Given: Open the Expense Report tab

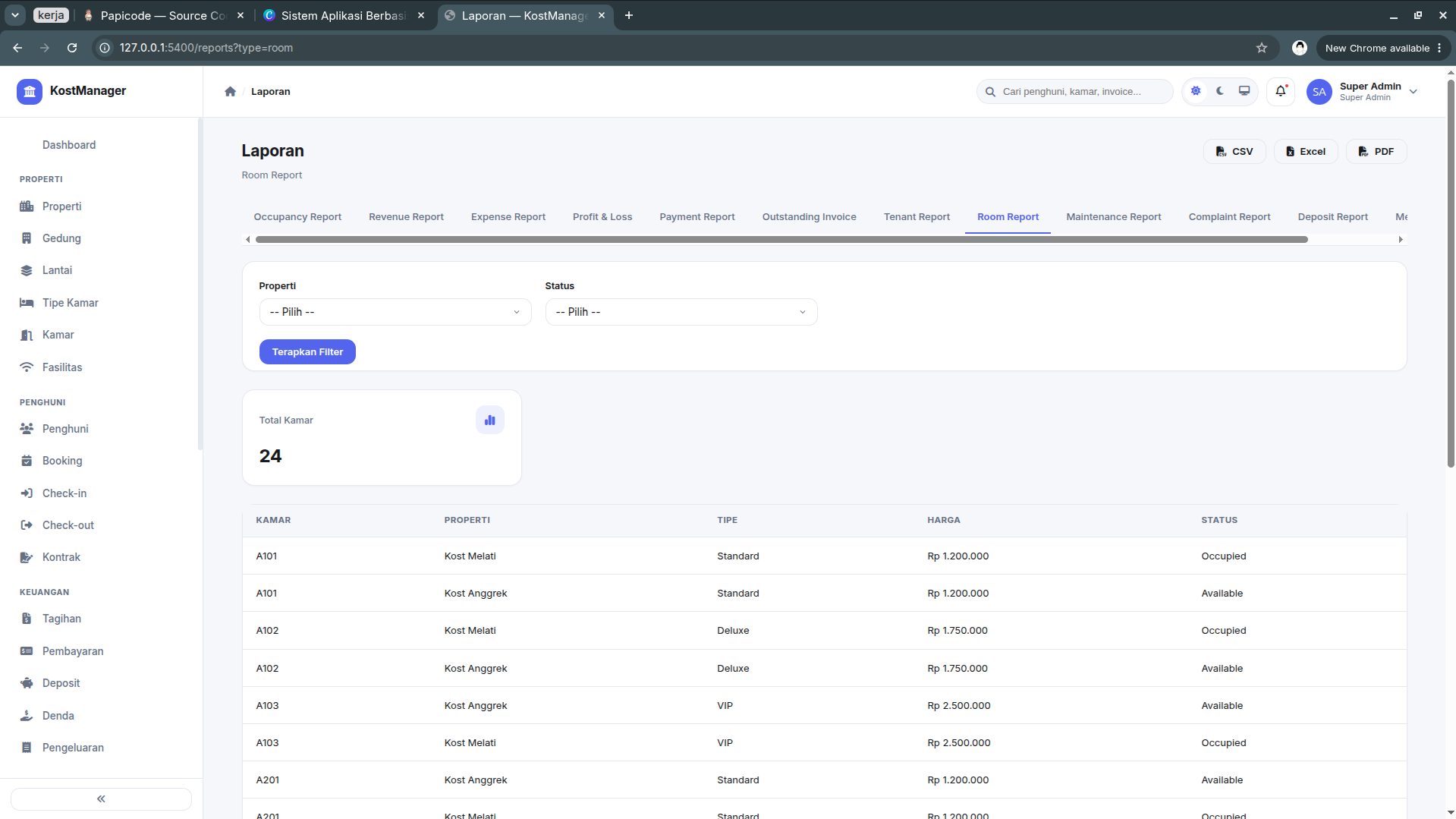Looking at the screenshot, I should [x=508, y=216].
